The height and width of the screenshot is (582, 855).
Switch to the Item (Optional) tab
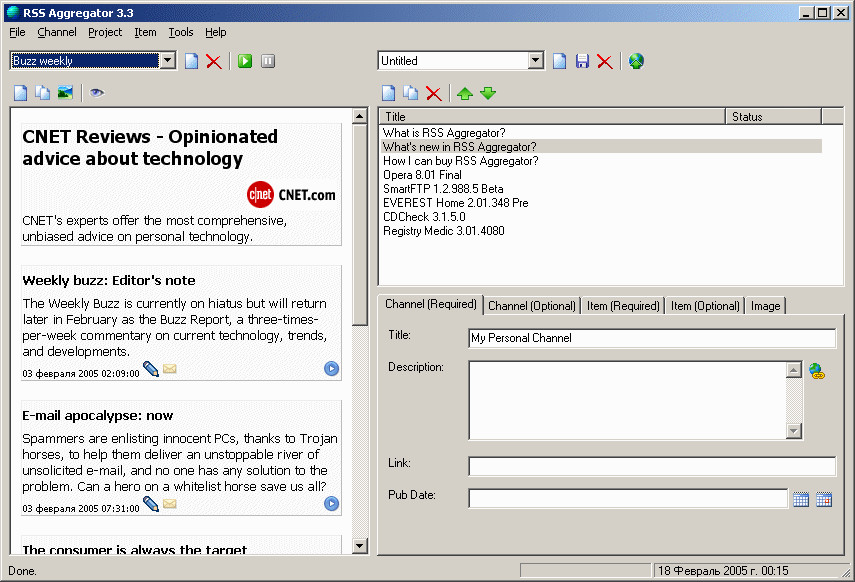pyautogui.click(x=705, y=306)
